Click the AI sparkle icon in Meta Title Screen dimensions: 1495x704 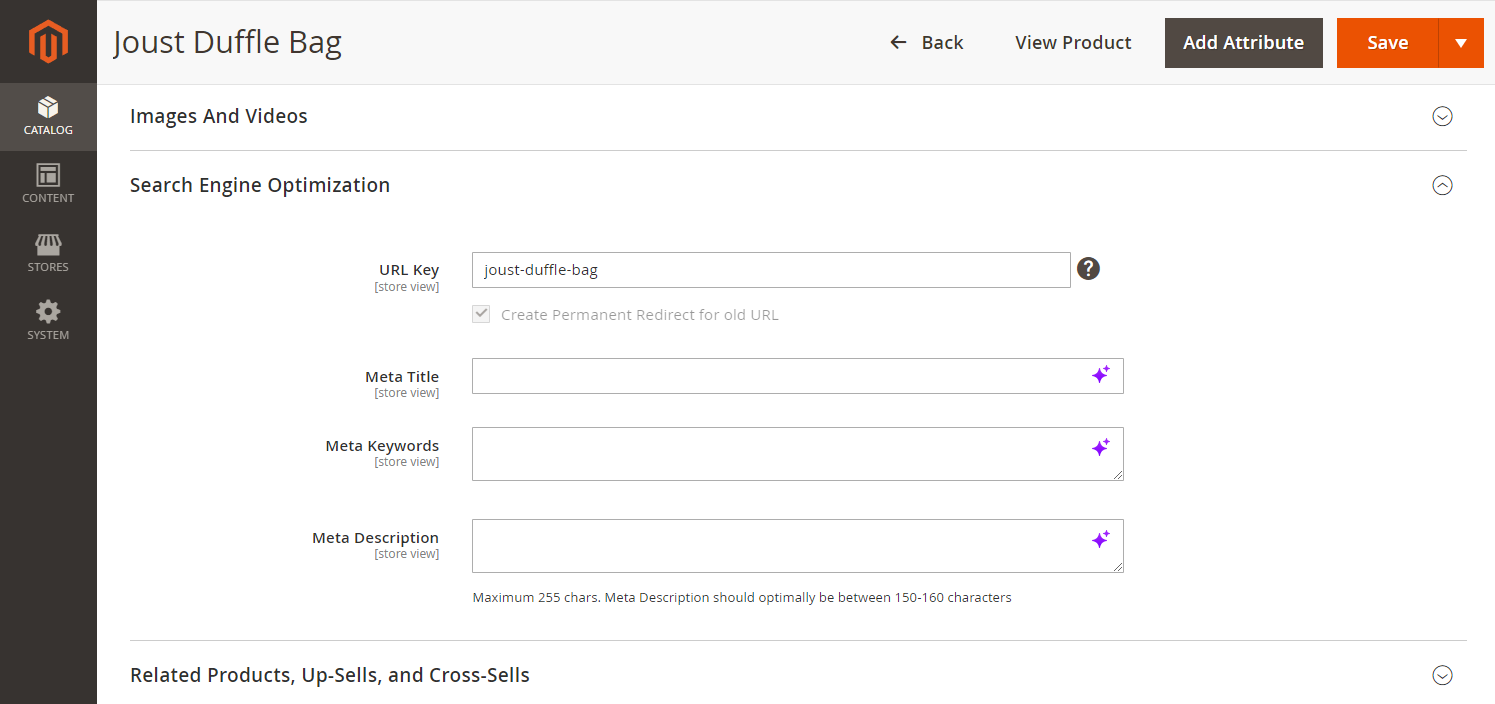pos(1100,375)
